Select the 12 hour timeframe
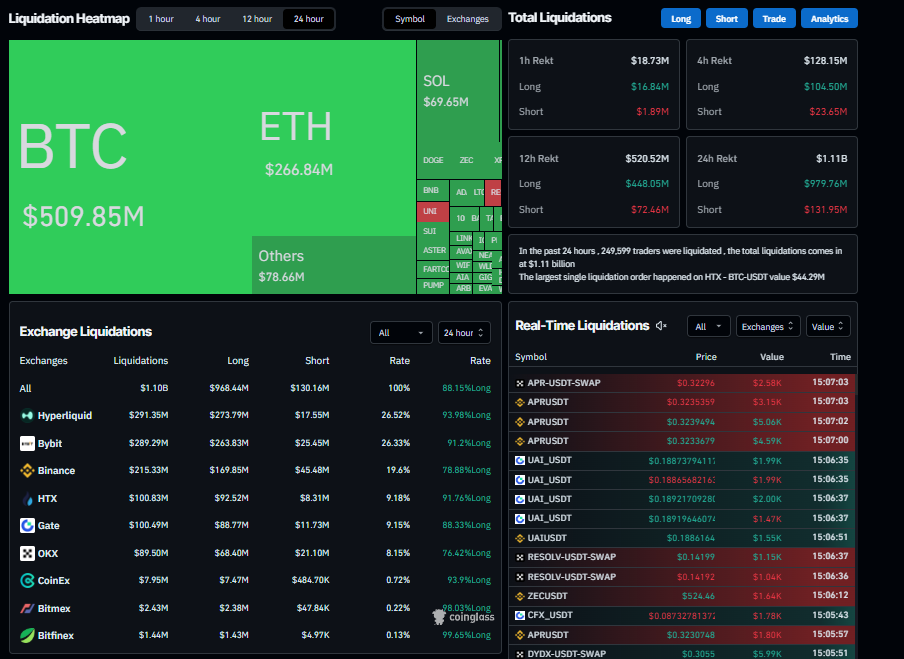Viewport: 904px width, 659px height. pyautogui.click(x=256, y=18)
